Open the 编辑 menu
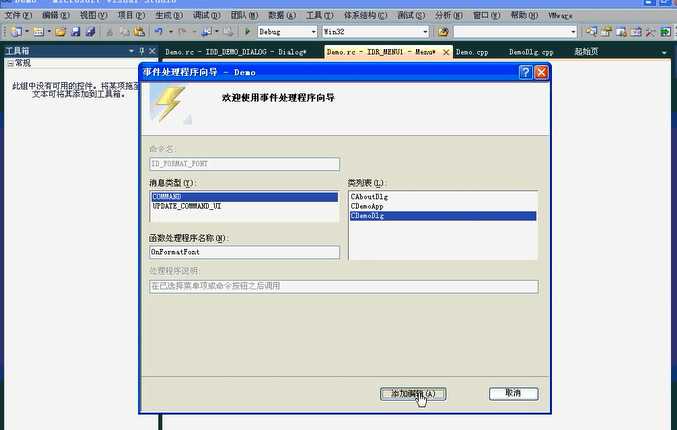The height and width of the screenshot is (430, 677). [x=56, y=15]
